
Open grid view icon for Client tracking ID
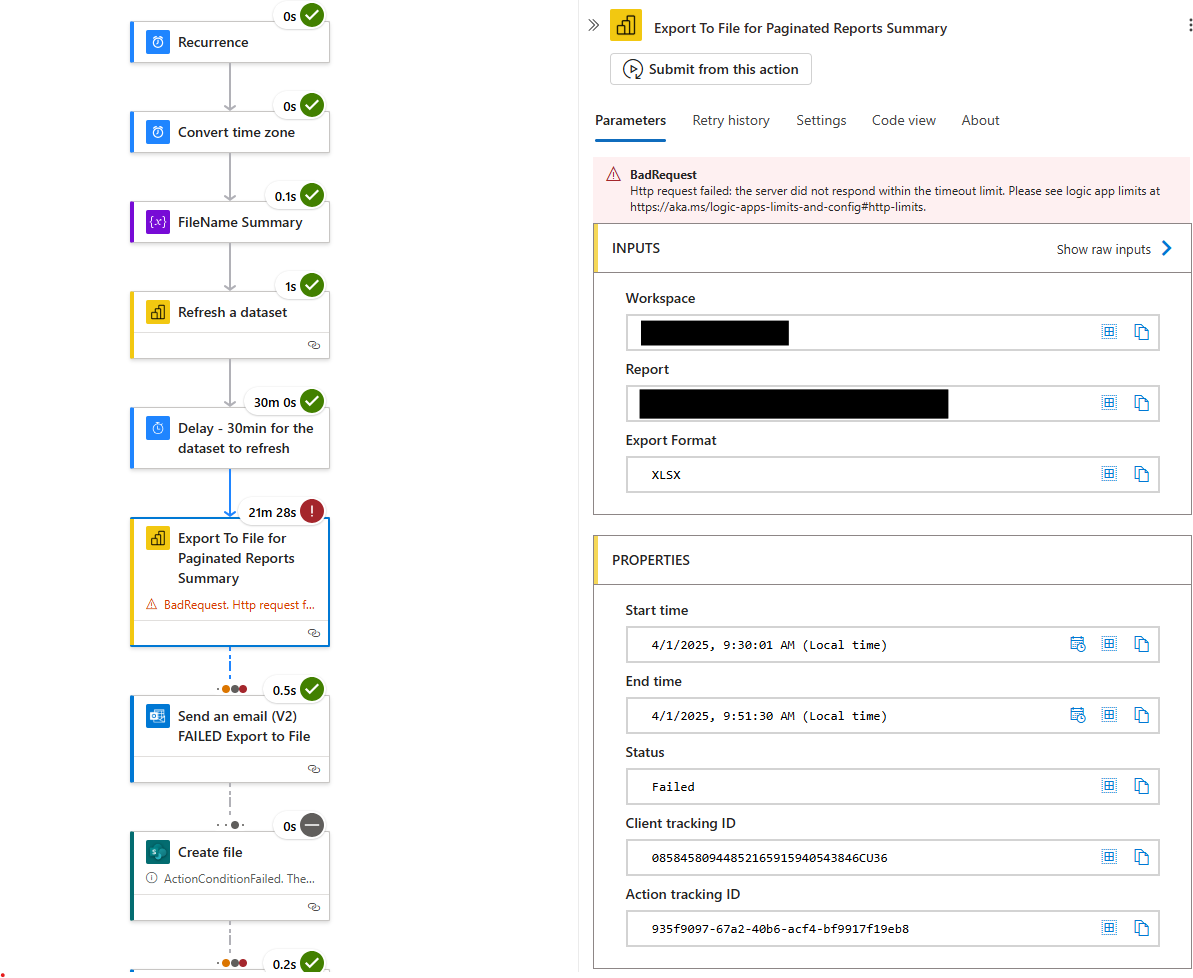(1109, 856)
